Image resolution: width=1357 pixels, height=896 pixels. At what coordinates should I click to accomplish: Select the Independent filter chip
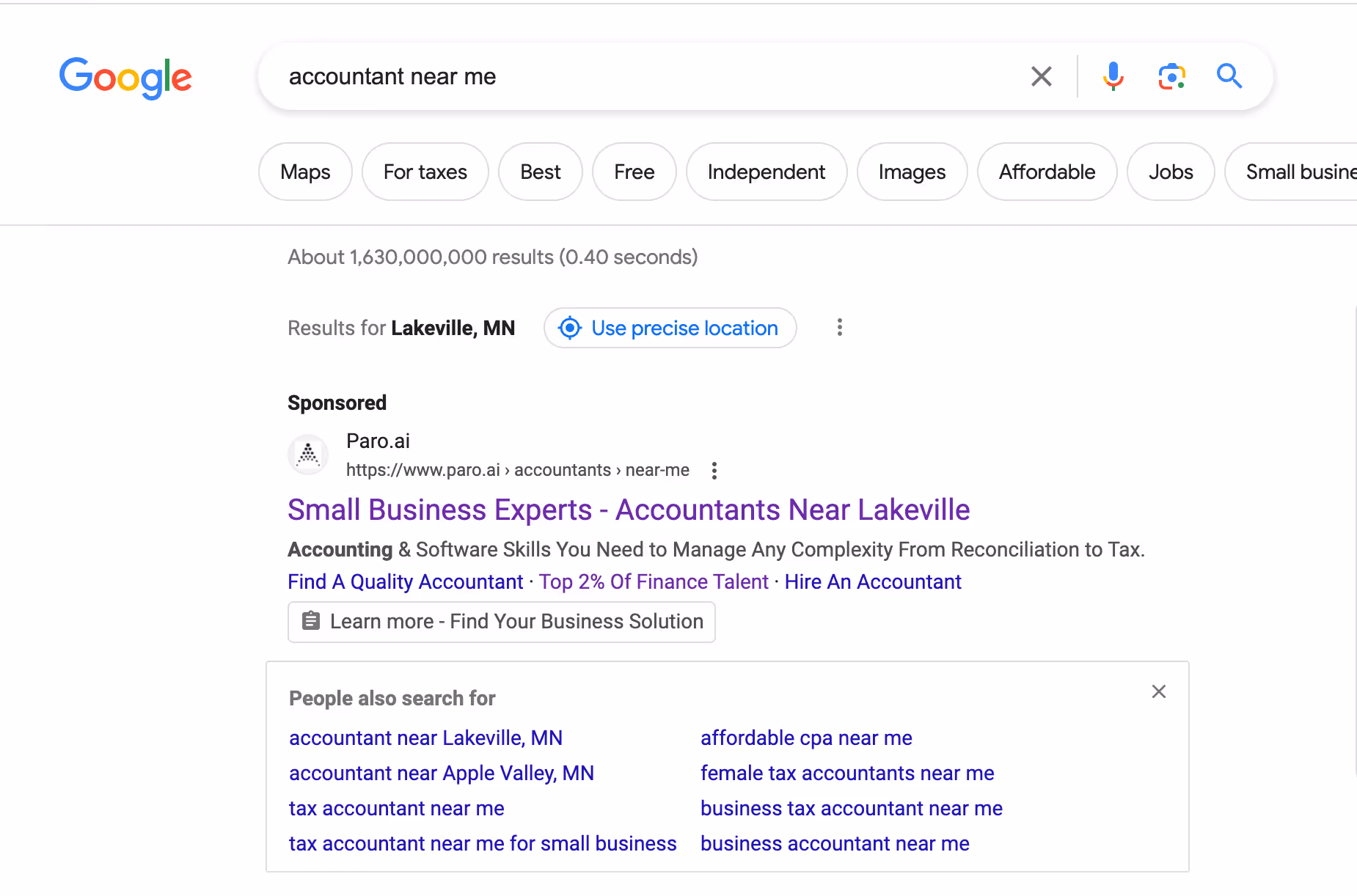(x=767, y=172)
